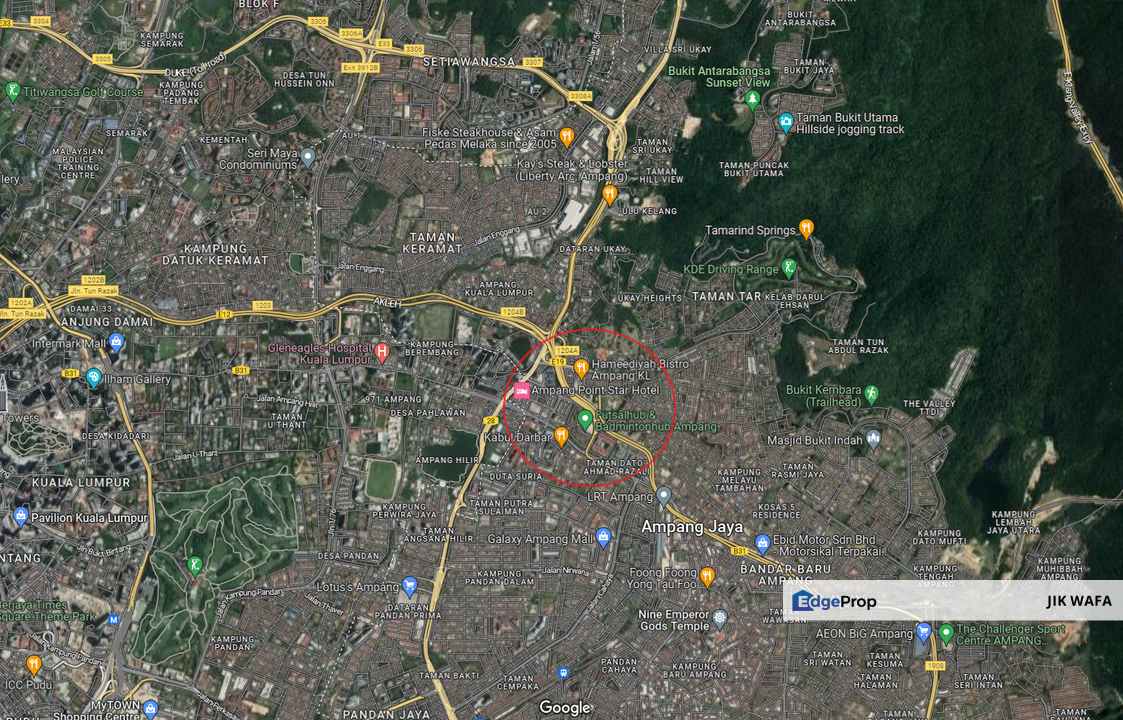The height and width of the screenshot is (720, 1123).
Task: Open the Pavilion Kuala Lumpur mall marker
Action: pos(21,517)
